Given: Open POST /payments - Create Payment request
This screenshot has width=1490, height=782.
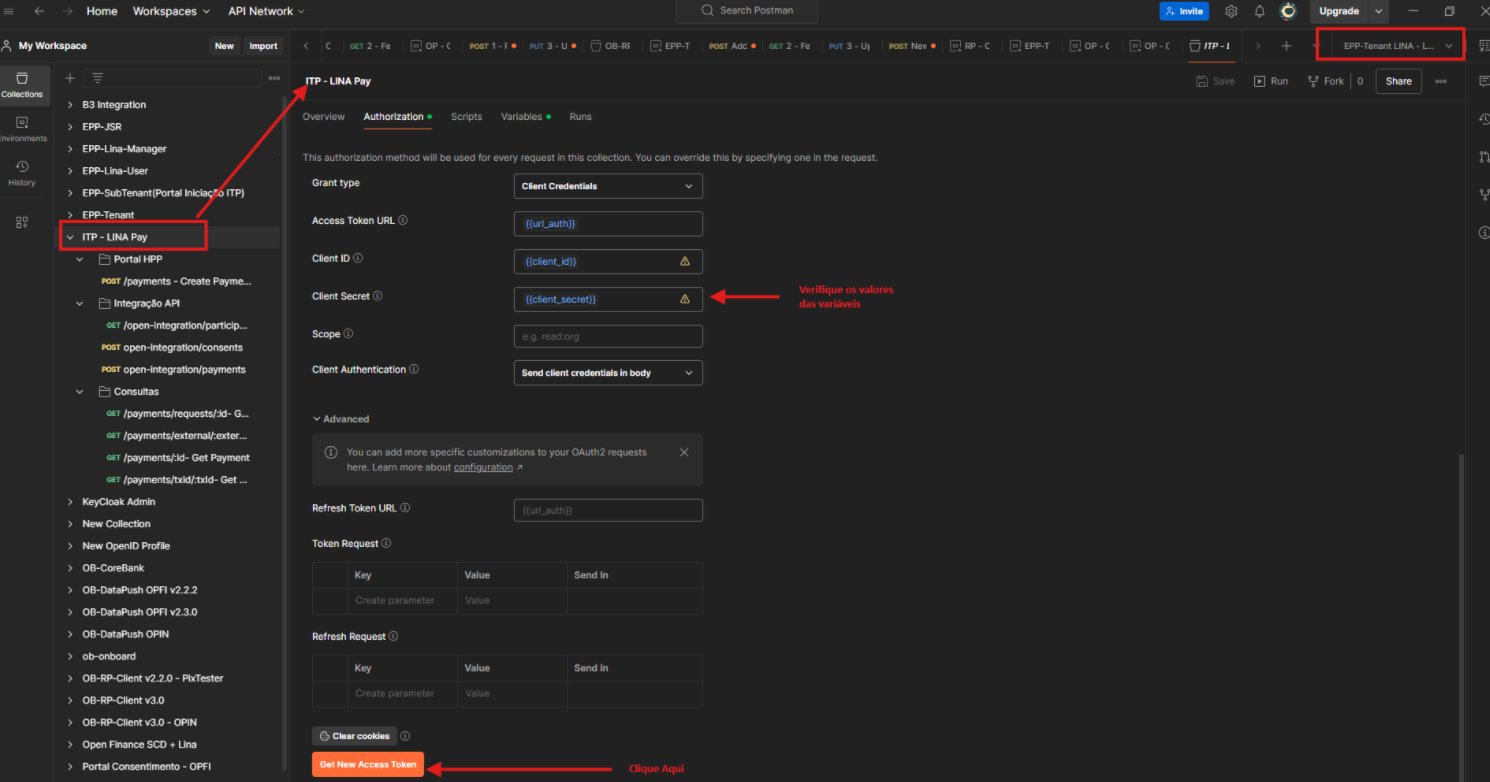Looking at the screenshot, I should (x=176, y=281).
